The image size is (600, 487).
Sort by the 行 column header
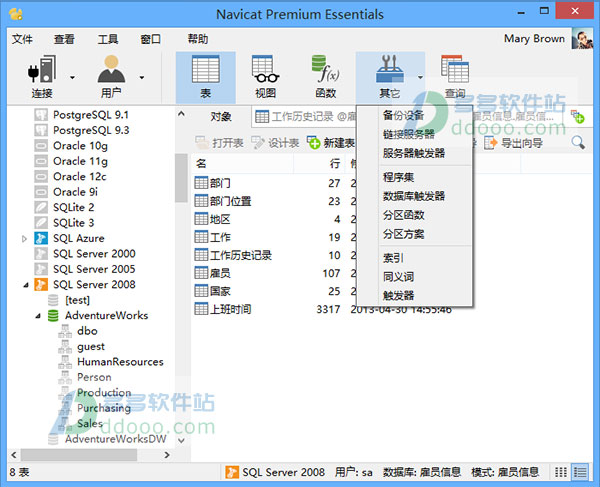pyautogui.click(x=319, y=164)
